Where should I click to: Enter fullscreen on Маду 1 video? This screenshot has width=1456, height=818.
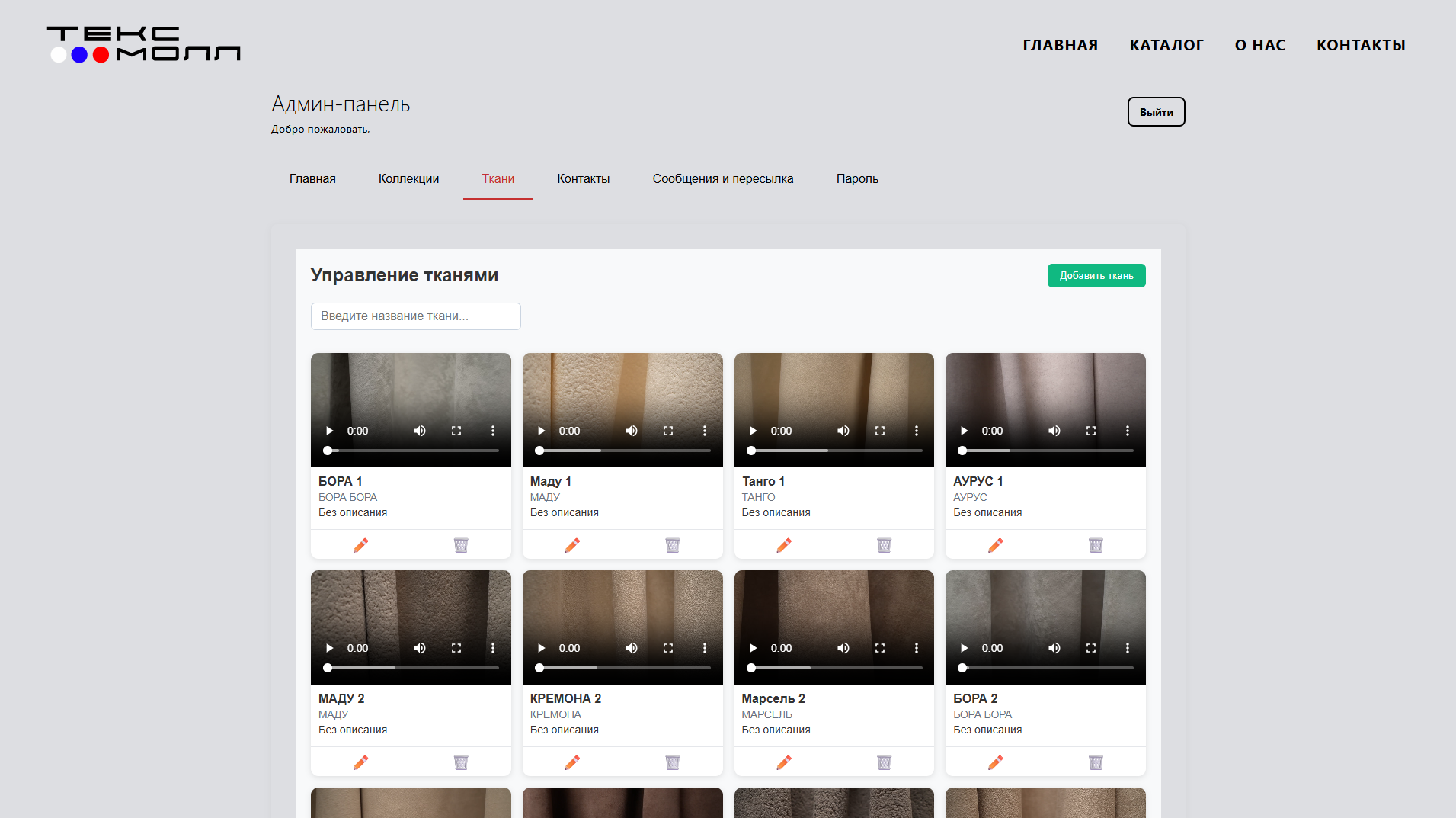(x=668, y=431)
